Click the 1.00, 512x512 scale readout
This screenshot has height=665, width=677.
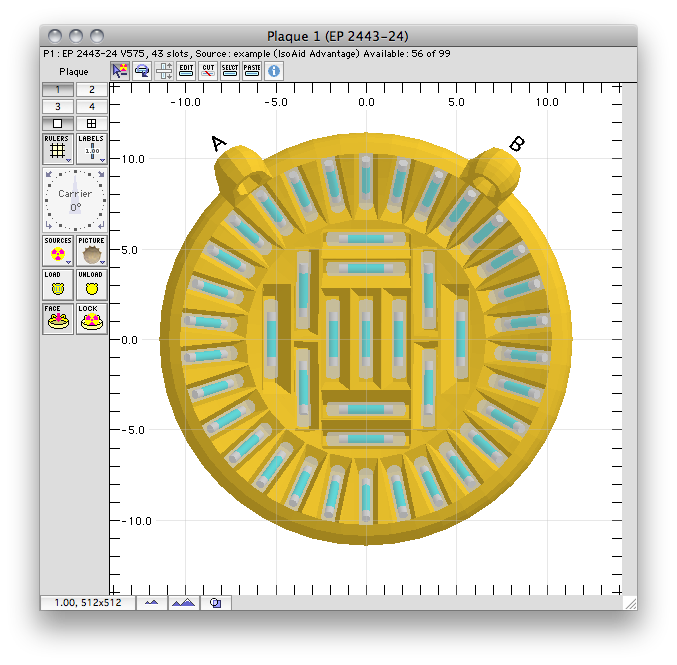click(88, 603)
